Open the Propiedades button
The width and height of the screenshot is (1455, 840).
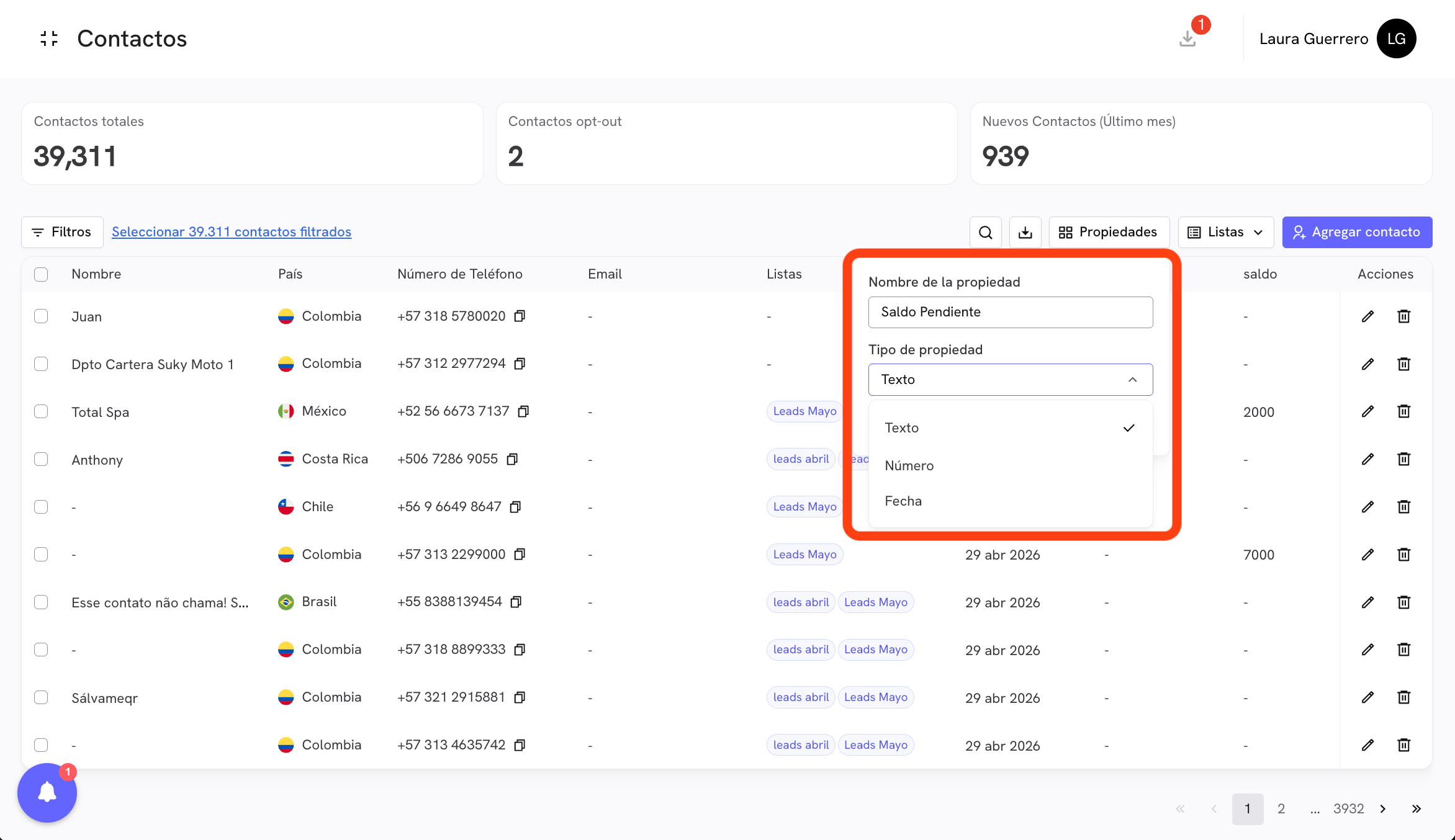(x=1109, y=232)
